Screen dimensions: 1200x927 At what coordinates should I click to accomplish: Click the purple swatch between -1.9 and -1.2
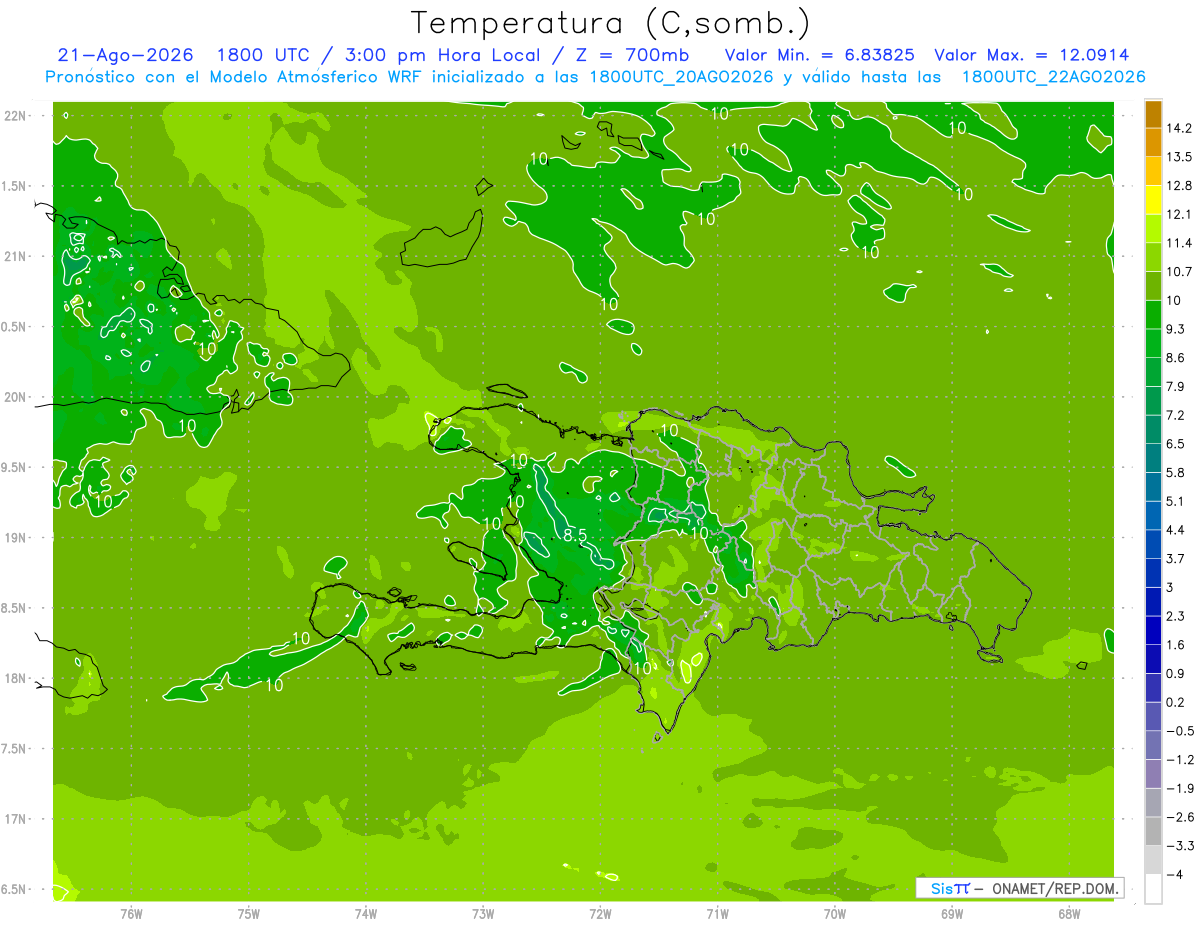[1153, 773]
